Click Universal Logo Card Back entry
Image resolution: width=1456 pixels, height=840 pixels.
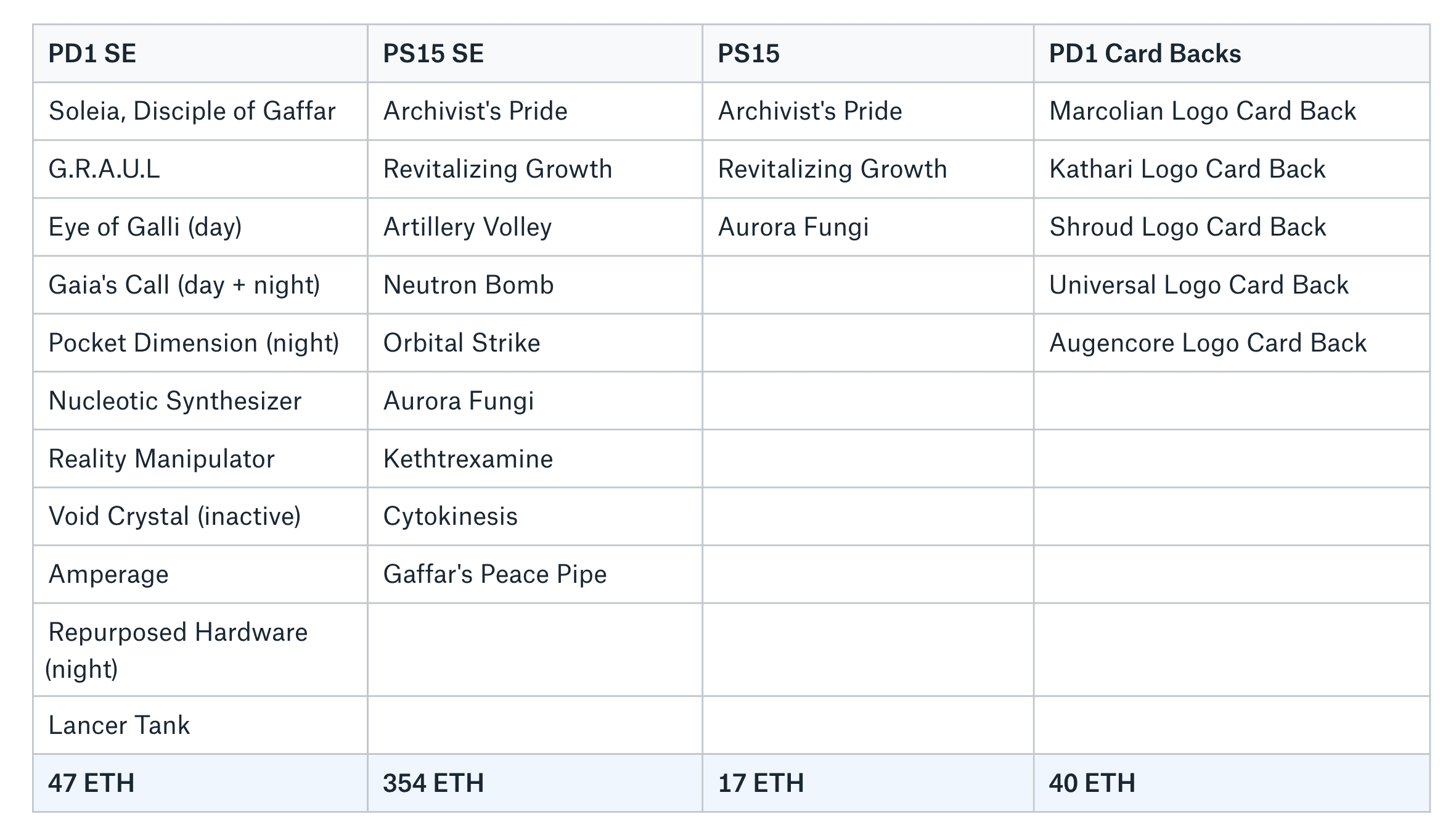click(1232, 285)
